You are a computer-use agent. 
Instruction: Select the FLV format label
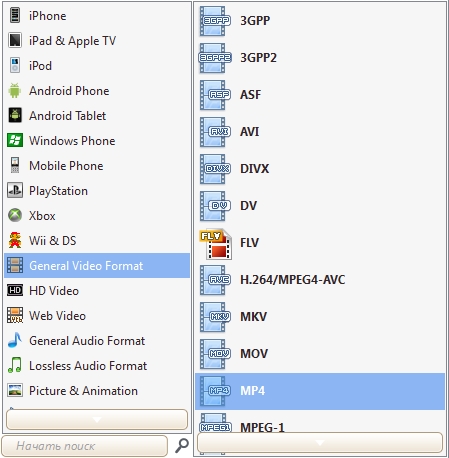pyautogui.click(x=250, y=243)
